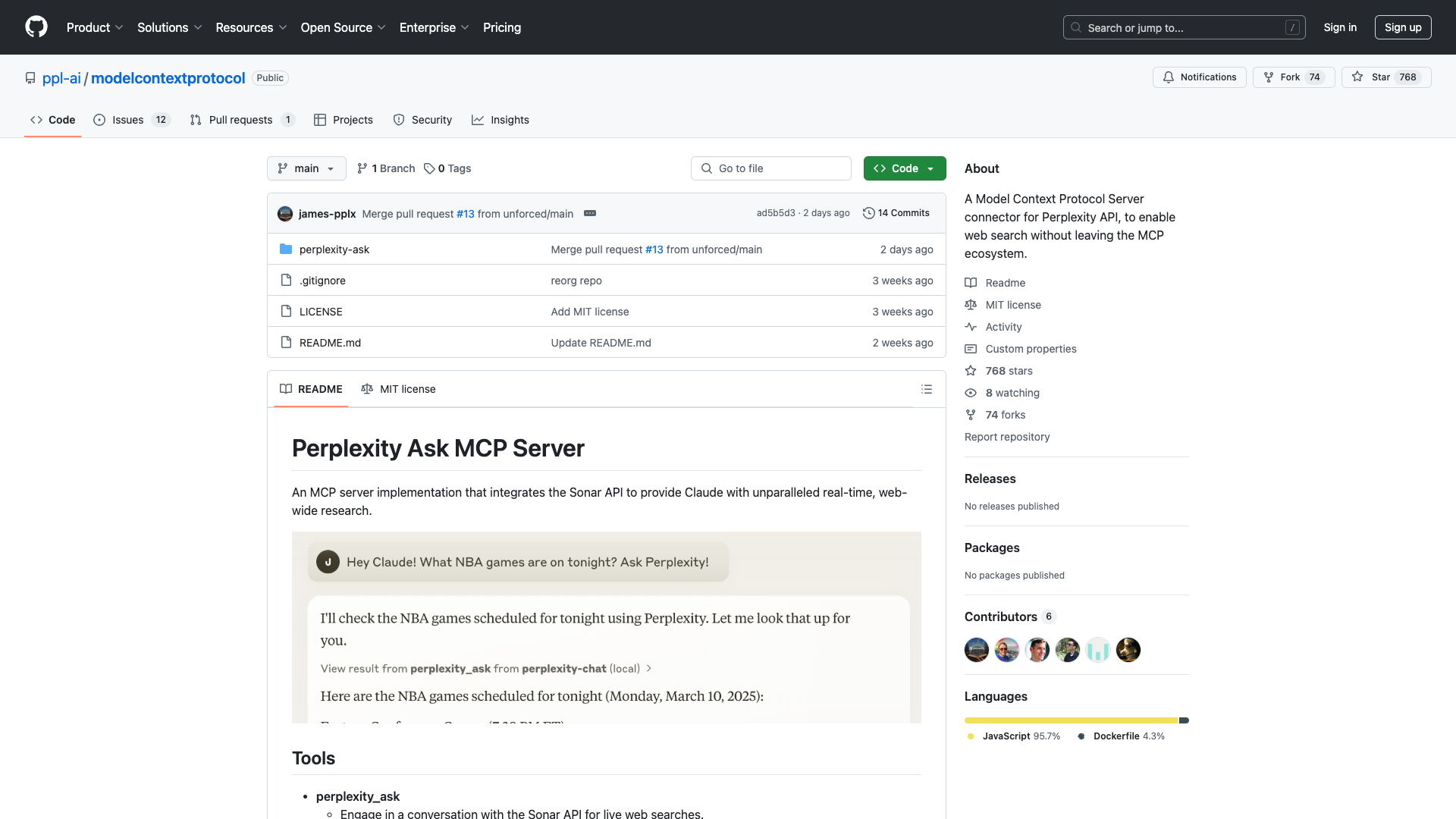
Task: Open the README outline list icon
Action: pyautogui.click(x=926, y=389)
